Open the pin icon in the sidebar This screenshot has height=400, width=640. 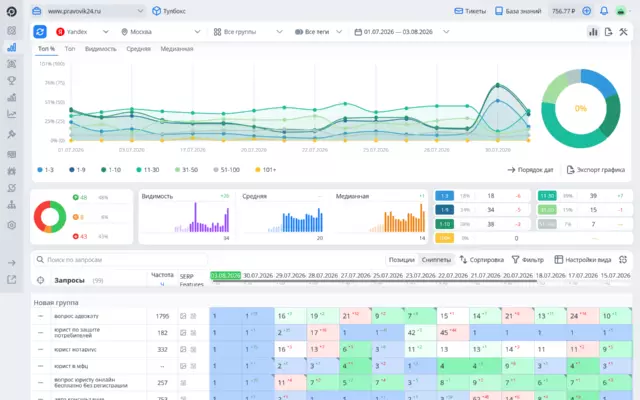11,134
